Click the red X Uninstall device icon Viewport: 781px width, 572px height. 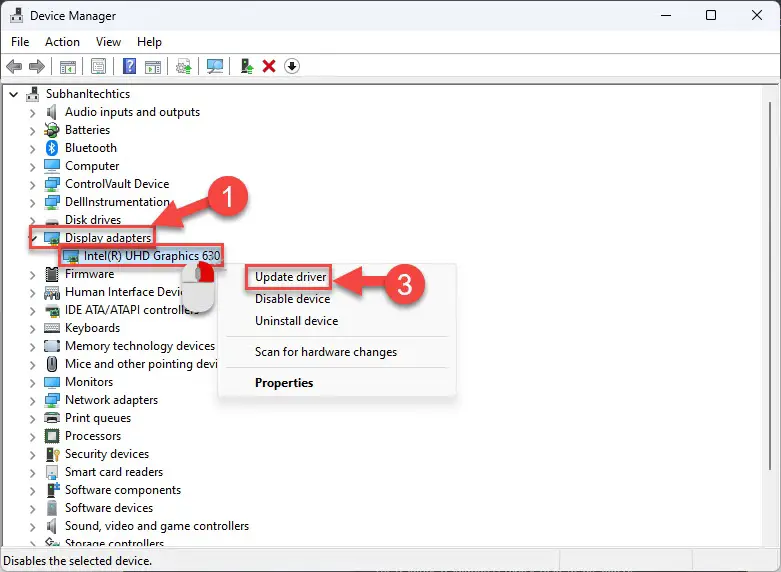269,66
